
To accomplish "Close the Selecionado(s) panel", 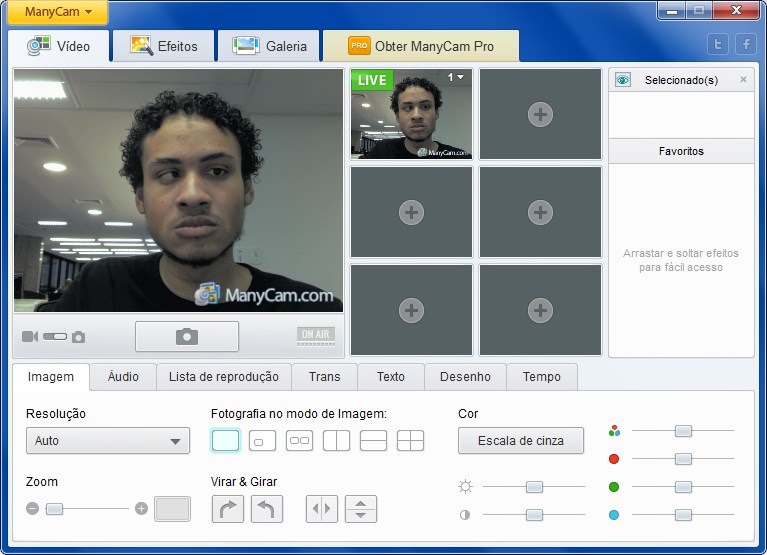I will point(744,79).
